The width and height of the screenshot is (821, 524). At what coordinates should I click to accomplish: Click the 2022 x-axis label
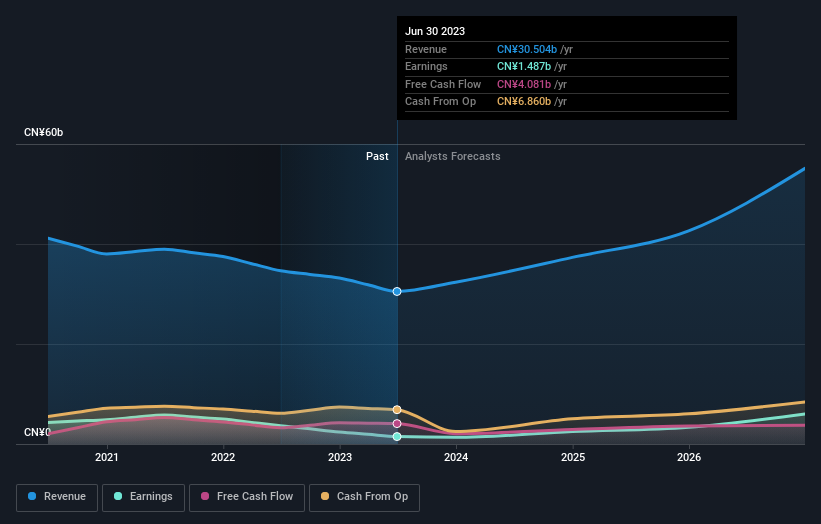(x=223, y=457)
